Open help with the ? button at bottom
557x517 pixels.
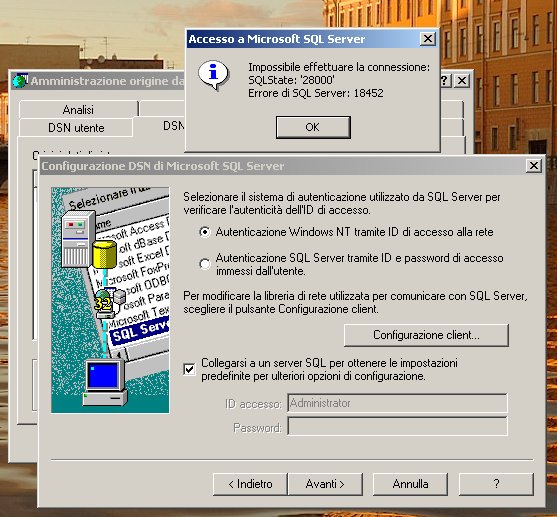[496, 484]
